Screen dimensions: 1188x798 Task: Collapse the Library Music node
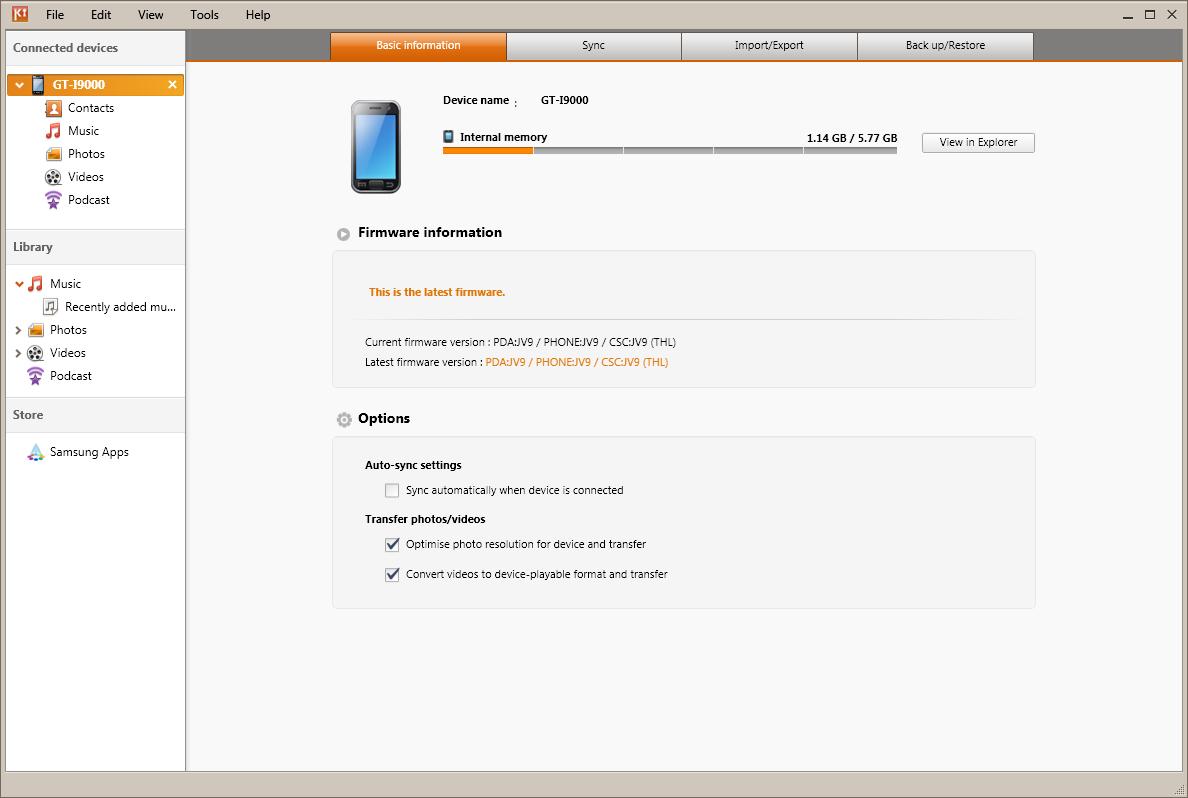tap(20, 284)
